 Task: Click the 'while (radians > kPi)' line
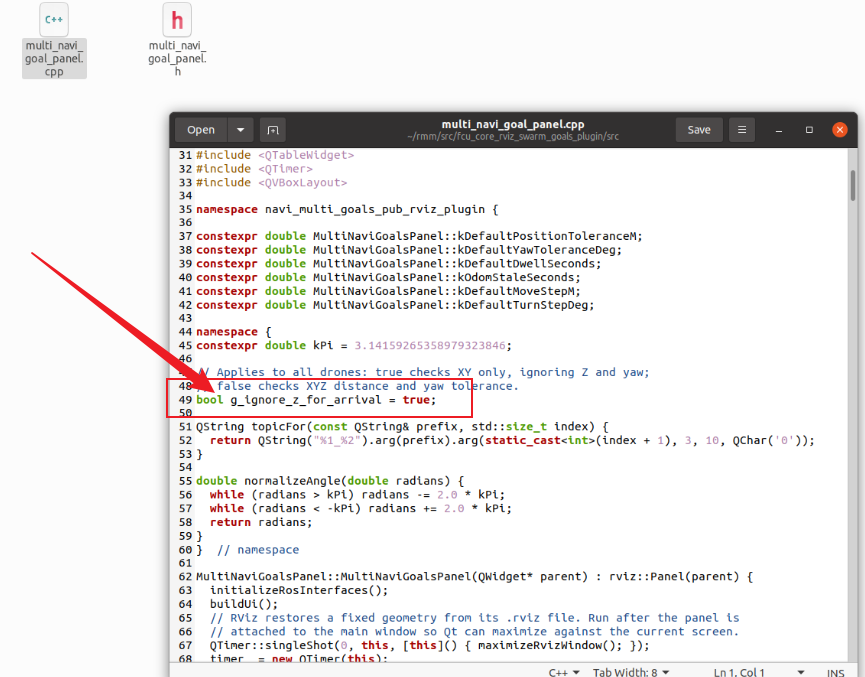[357, 495]
